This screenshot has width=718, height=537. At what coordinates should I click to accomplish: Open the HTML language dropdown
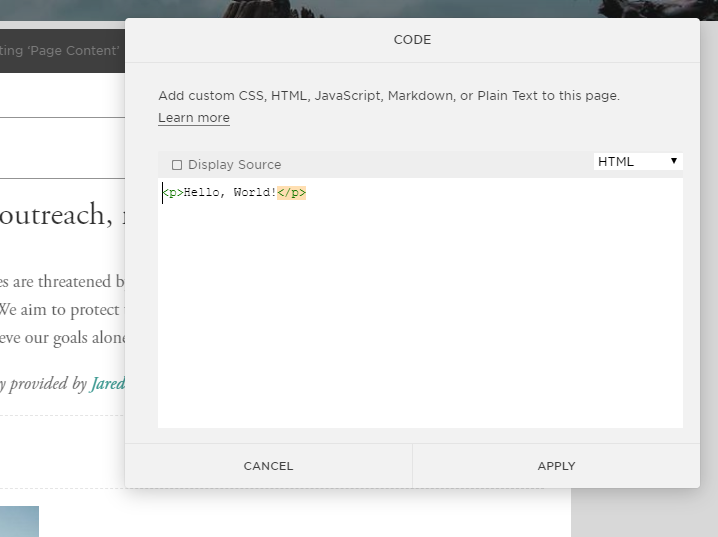pos(638,162)
